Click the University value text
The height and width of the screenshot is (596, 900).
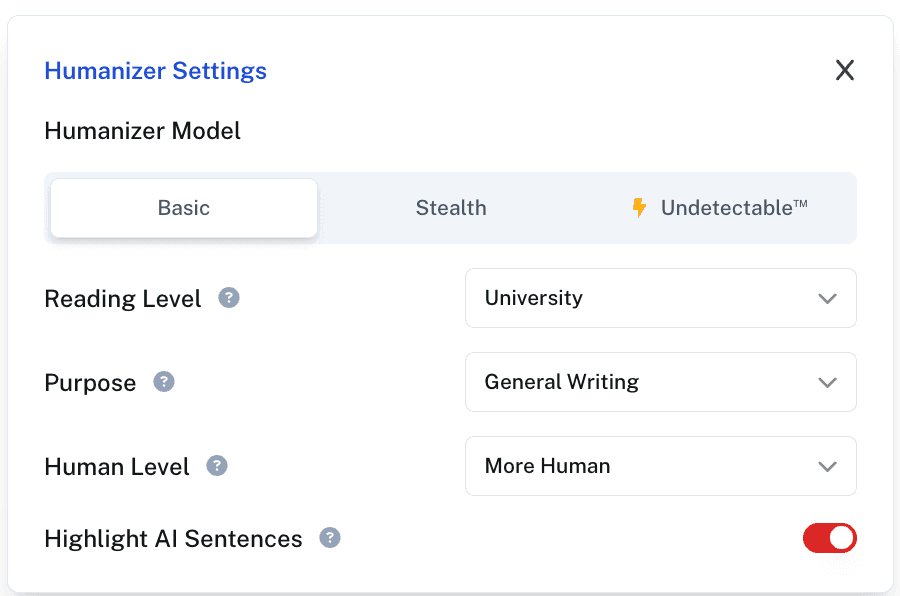[533, 298]
